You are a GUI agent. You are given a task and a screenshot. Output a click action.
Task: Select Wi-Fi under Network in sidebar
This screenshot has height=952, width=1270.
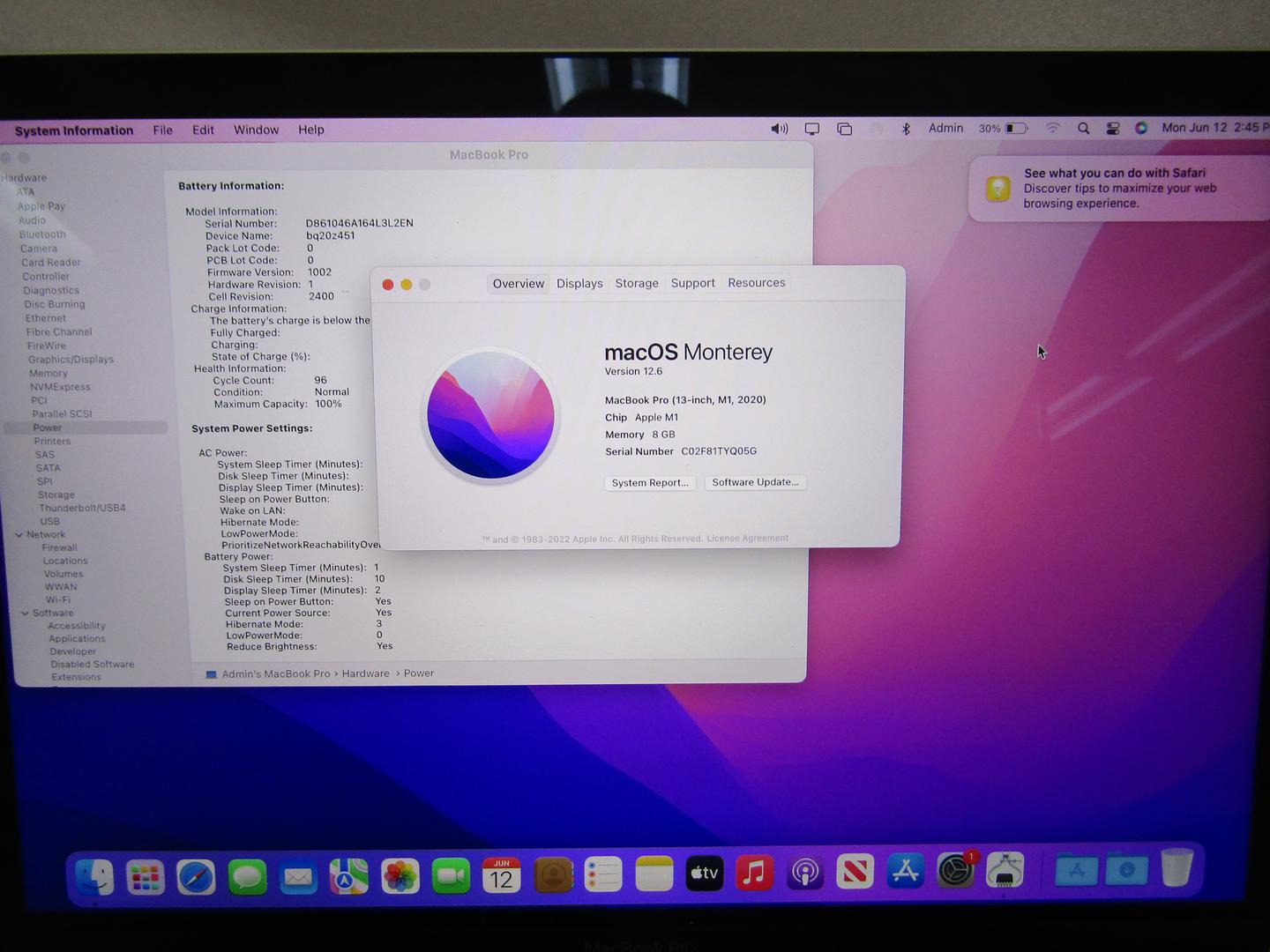[x=58, y=600]
